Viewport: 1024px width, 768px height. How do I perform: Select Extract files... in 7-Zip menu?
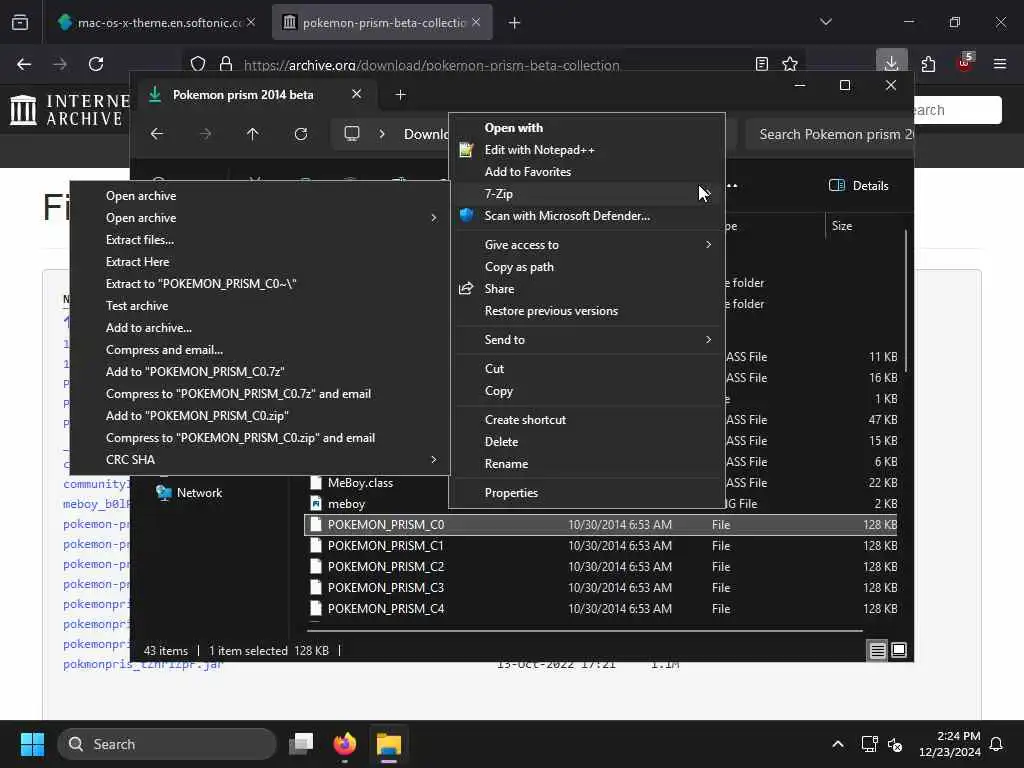[x=259, y=240]
